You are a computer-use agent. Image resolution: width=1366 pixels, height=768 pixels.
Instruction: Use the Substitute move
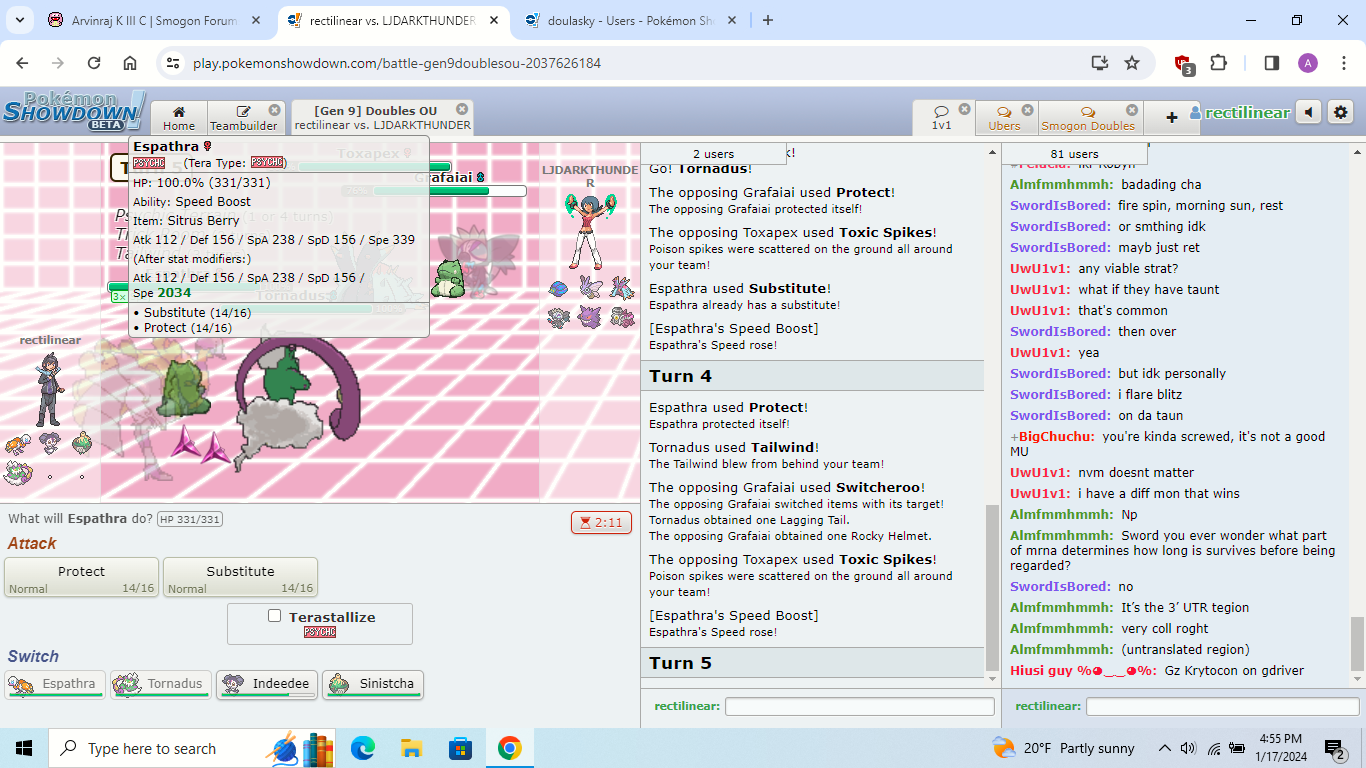(x=241, y=578)
